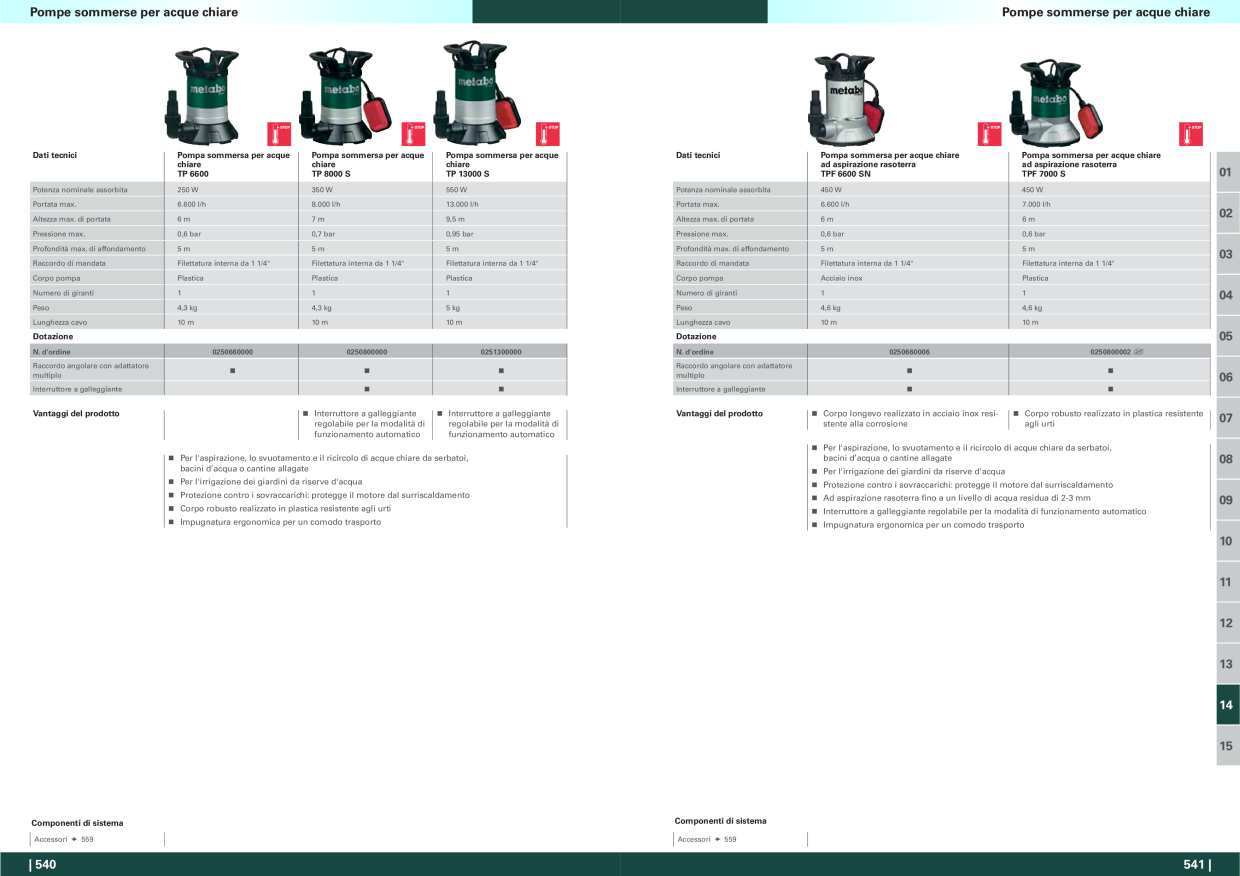Screen dimensions: 1240x876
Task: Jump to chapter tab 03
Action: tap(1227, 254)
